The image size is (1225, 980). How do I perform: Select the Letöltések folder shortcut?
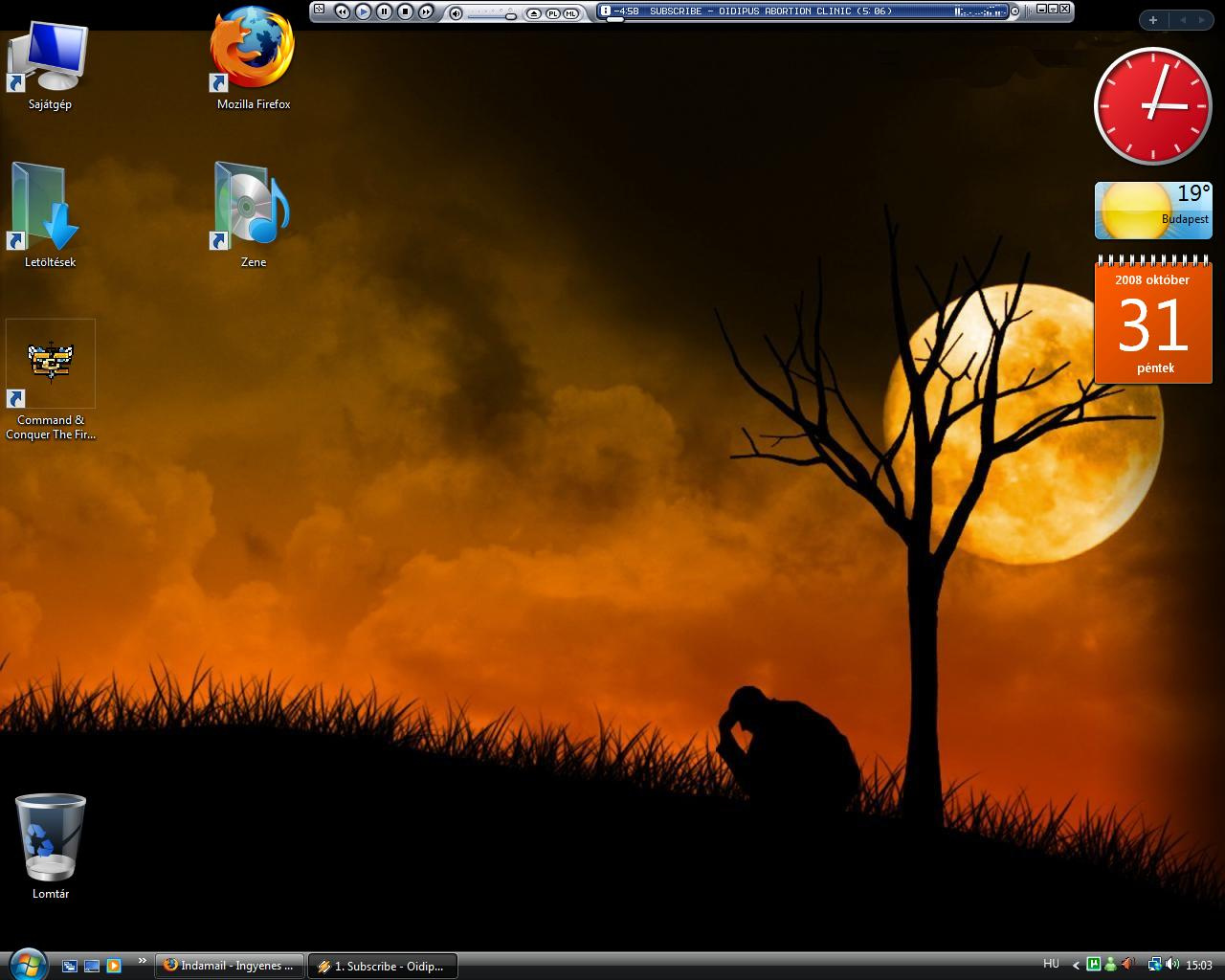[50, 215]
